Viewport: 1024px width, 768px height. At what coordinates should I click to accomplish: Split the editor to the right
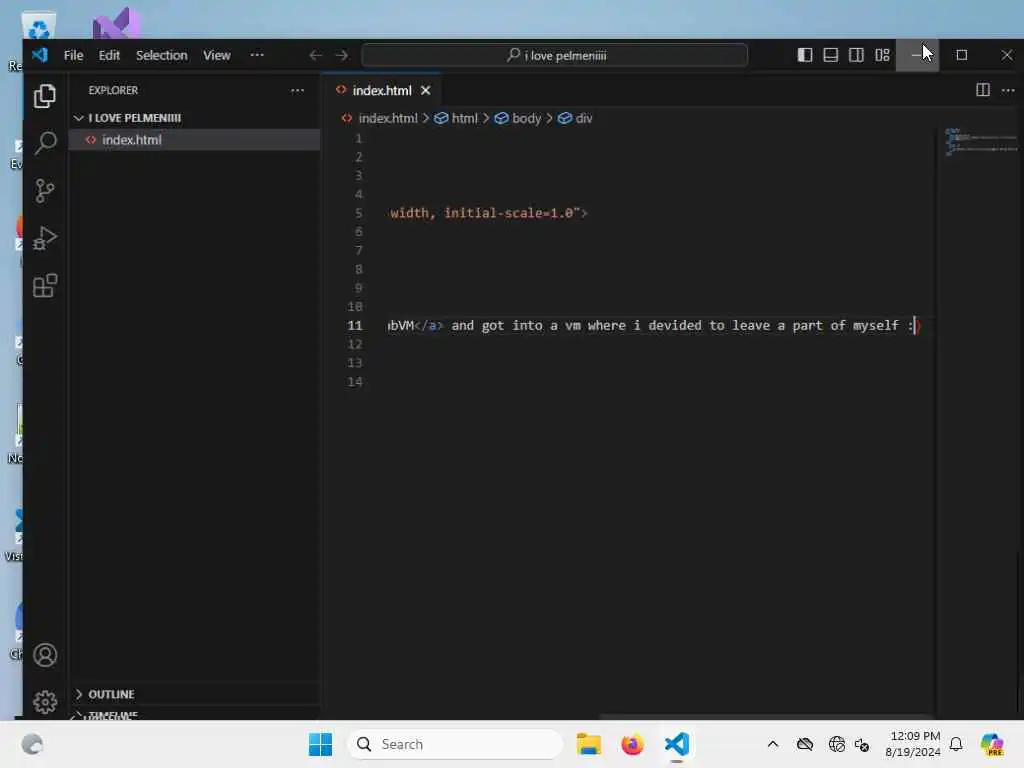(983, 90)
